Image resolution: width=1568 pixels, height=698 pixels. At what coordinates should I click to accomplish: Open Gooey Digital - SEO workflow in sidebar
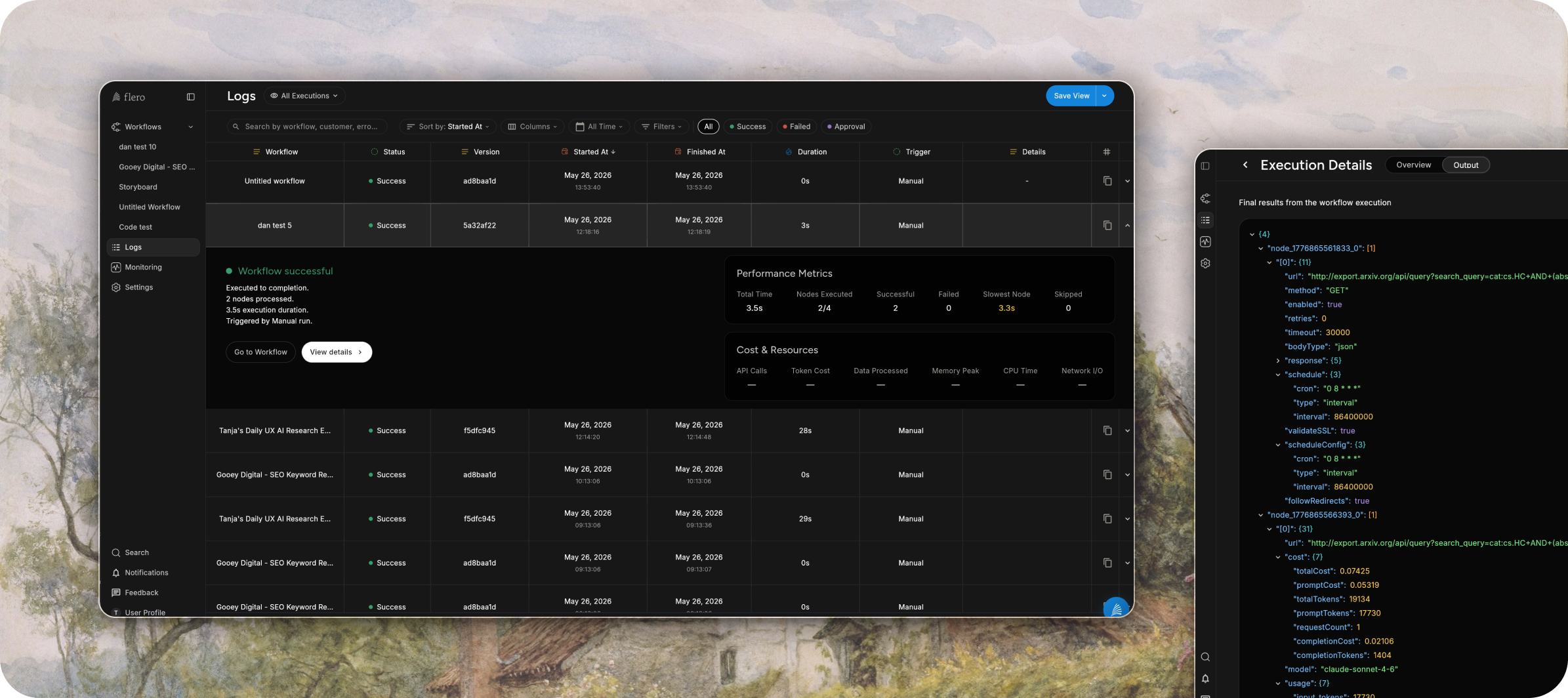click(x=157, y=167)
